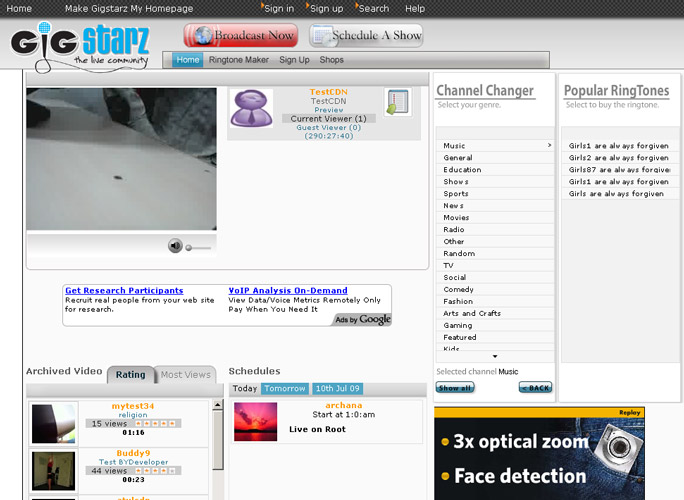
Task: Open the mytest34 video thumbnail
Action: pos(53,423)
